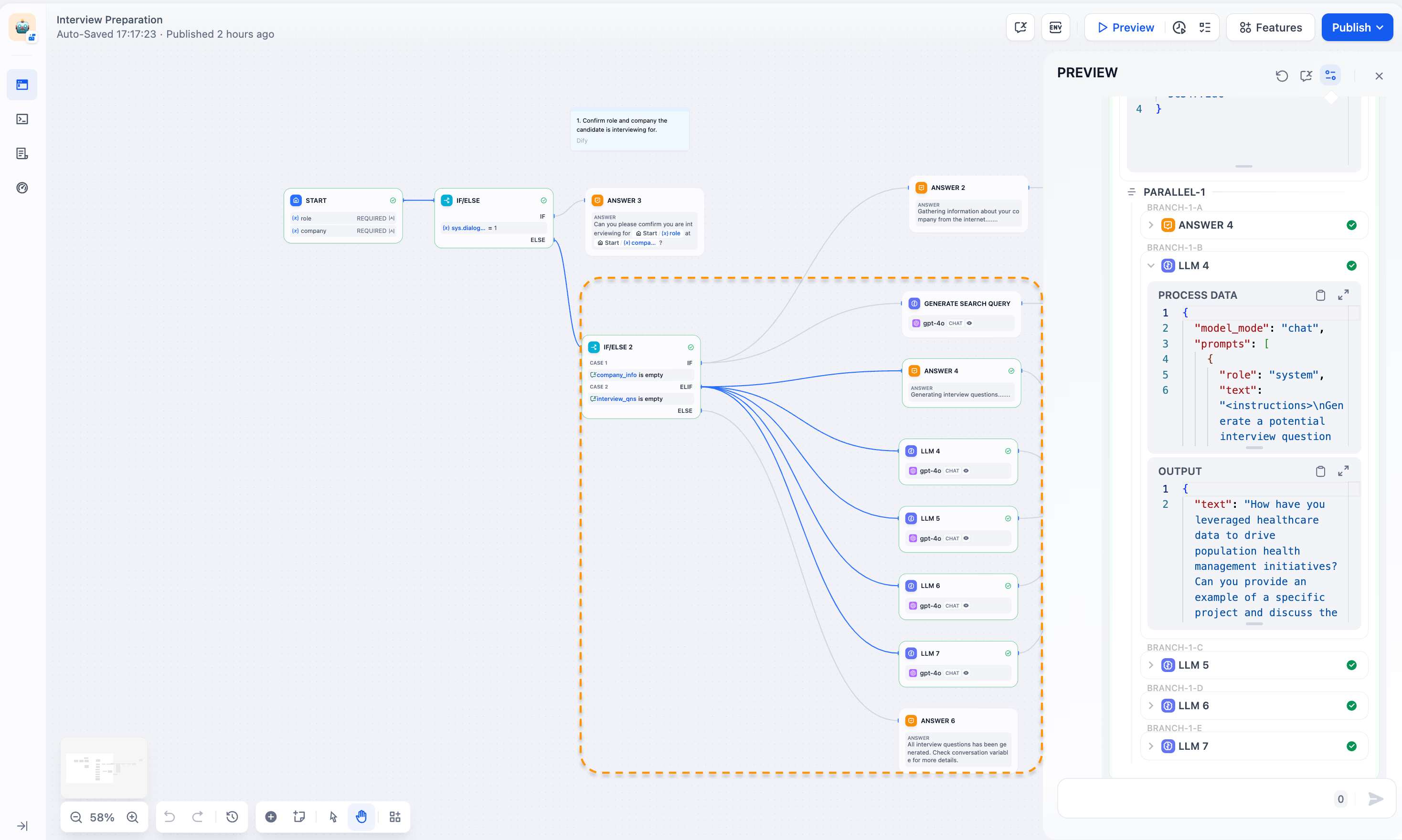The width and height of the screenshot is (1402, 840).
Task: Open the version history clock icon
Action: (232, 817)
